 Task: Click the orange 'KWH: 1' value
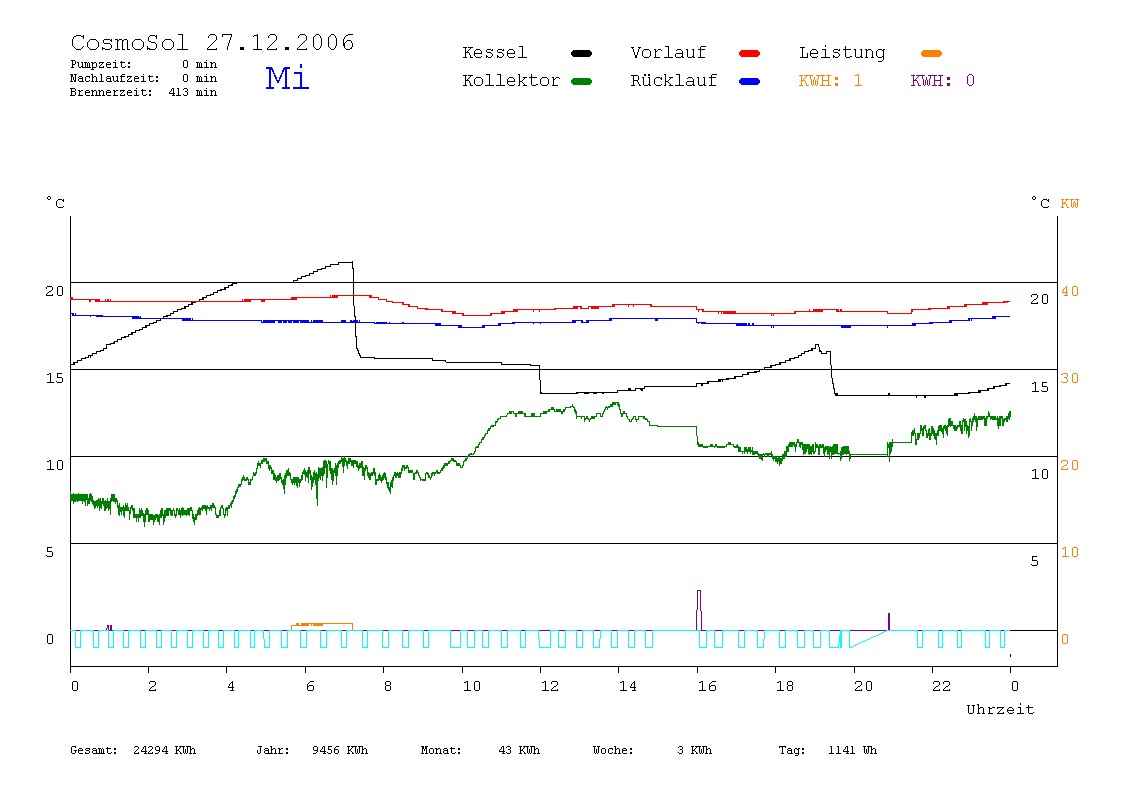[830, 81]
